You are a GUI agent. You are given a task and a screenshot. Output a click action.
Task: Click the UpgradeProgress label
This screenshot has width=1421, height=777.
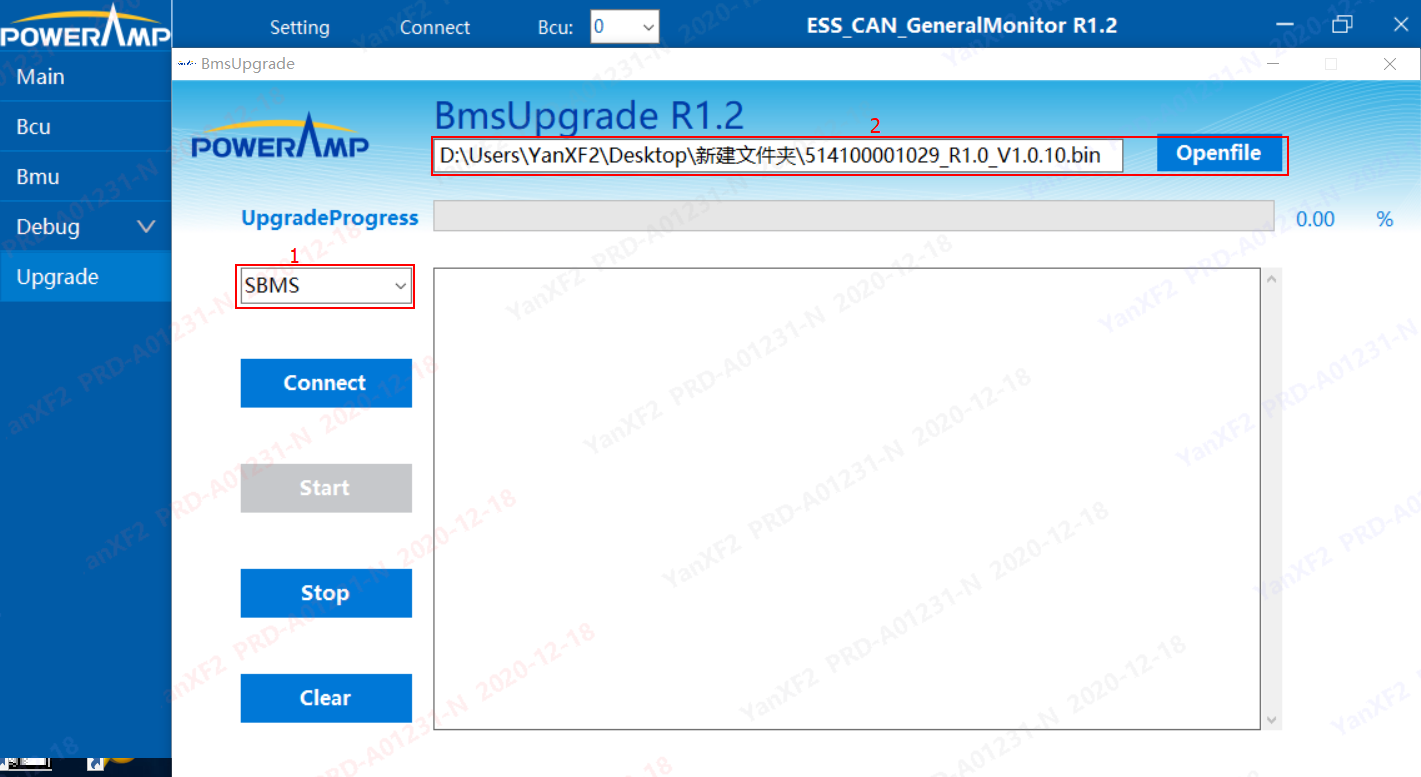pos(330,218)
